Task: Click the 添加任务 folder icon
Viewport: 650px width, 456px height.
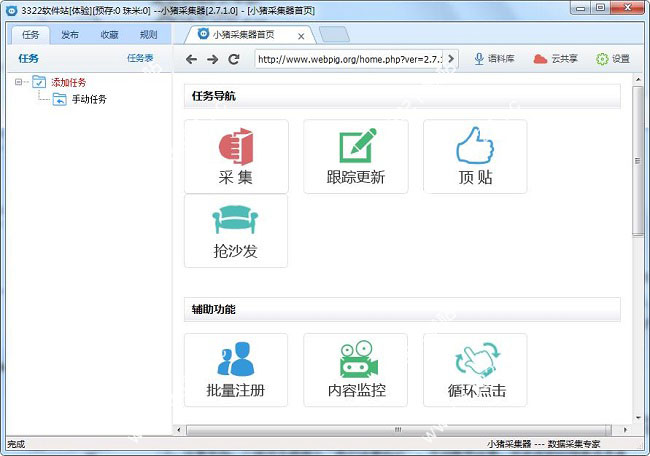Action: click(x=39, y=82)
